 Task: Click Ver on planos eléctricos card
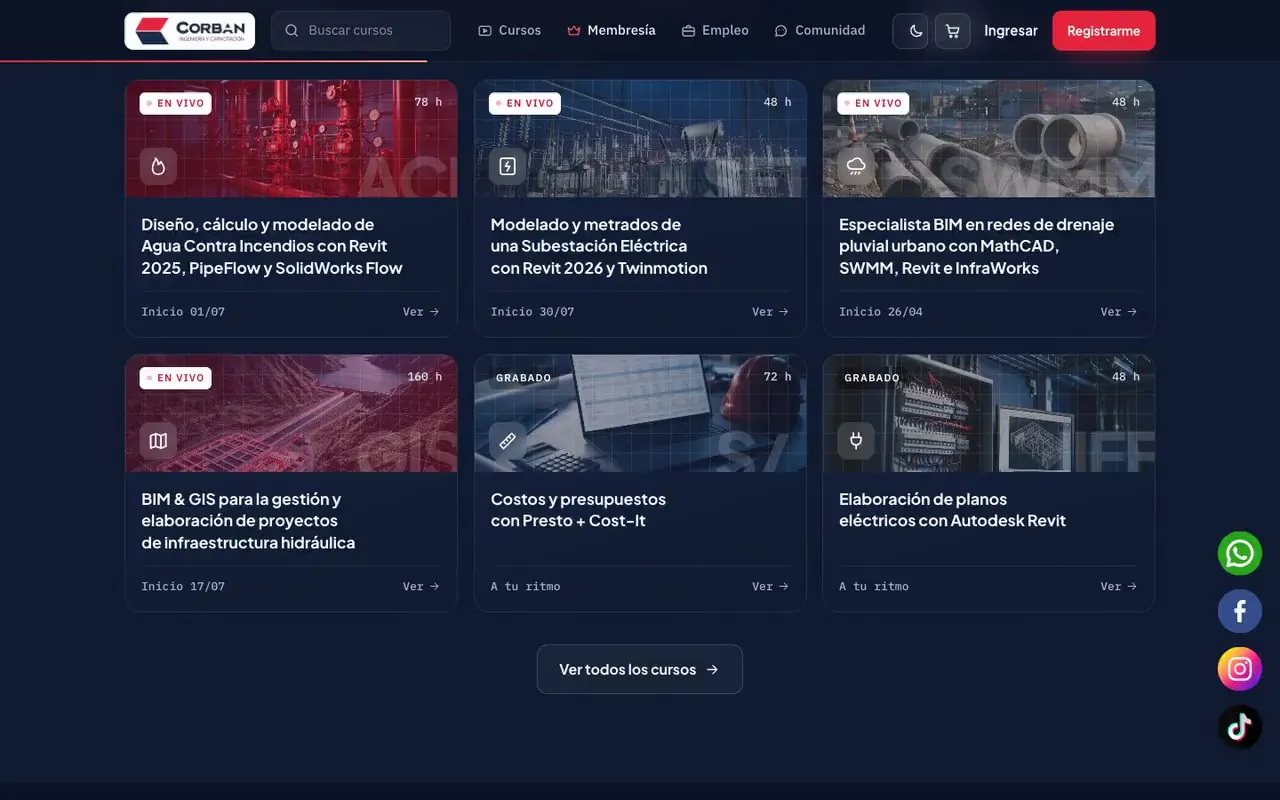pos(1119,587)
